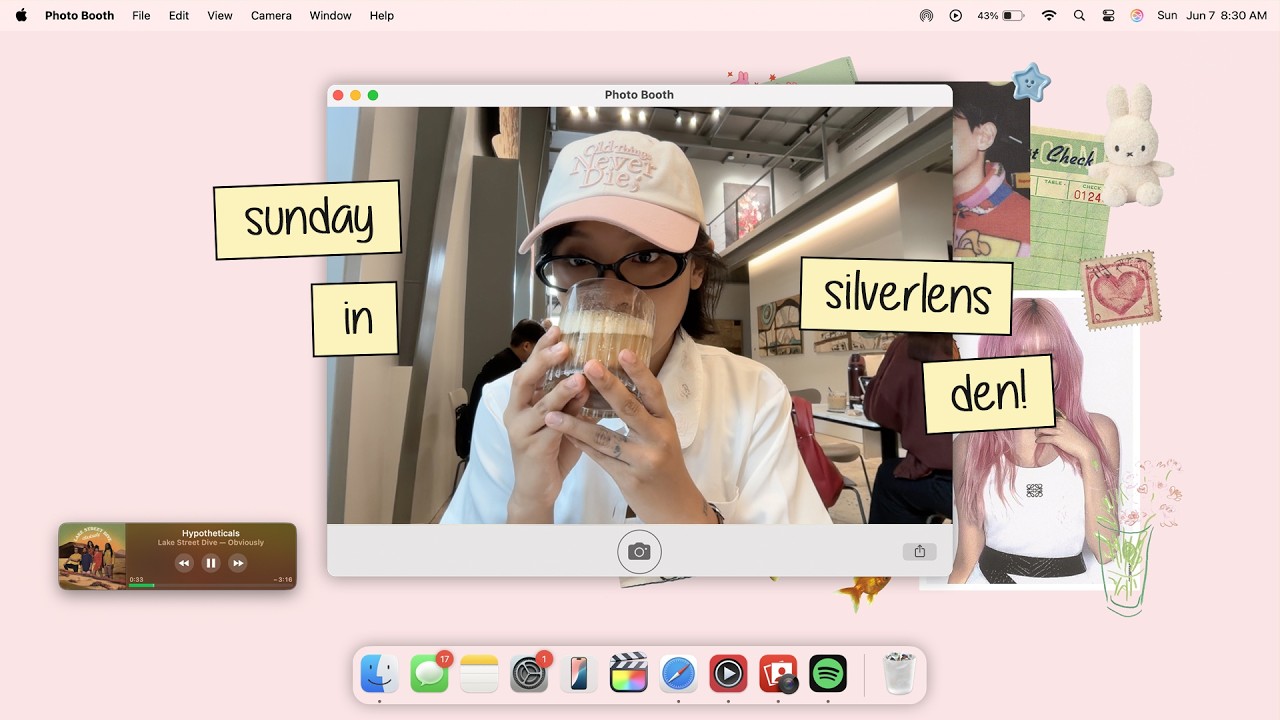The height and width of the screenshot is (720, 1280).
Task: Open the Share menu in Photo Booth
Action: (919, 551)
